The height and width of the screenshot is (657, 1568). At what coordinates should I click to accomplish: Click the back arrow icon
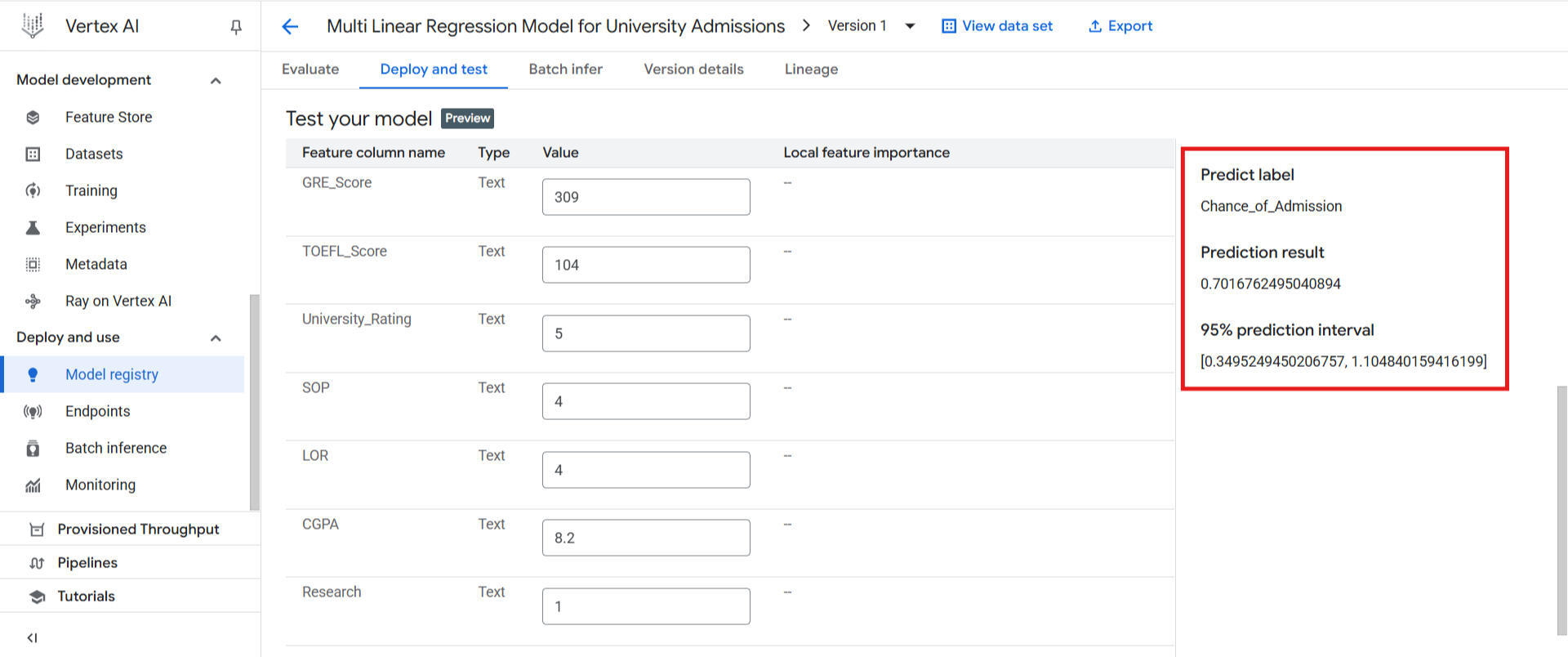point(290,26)
